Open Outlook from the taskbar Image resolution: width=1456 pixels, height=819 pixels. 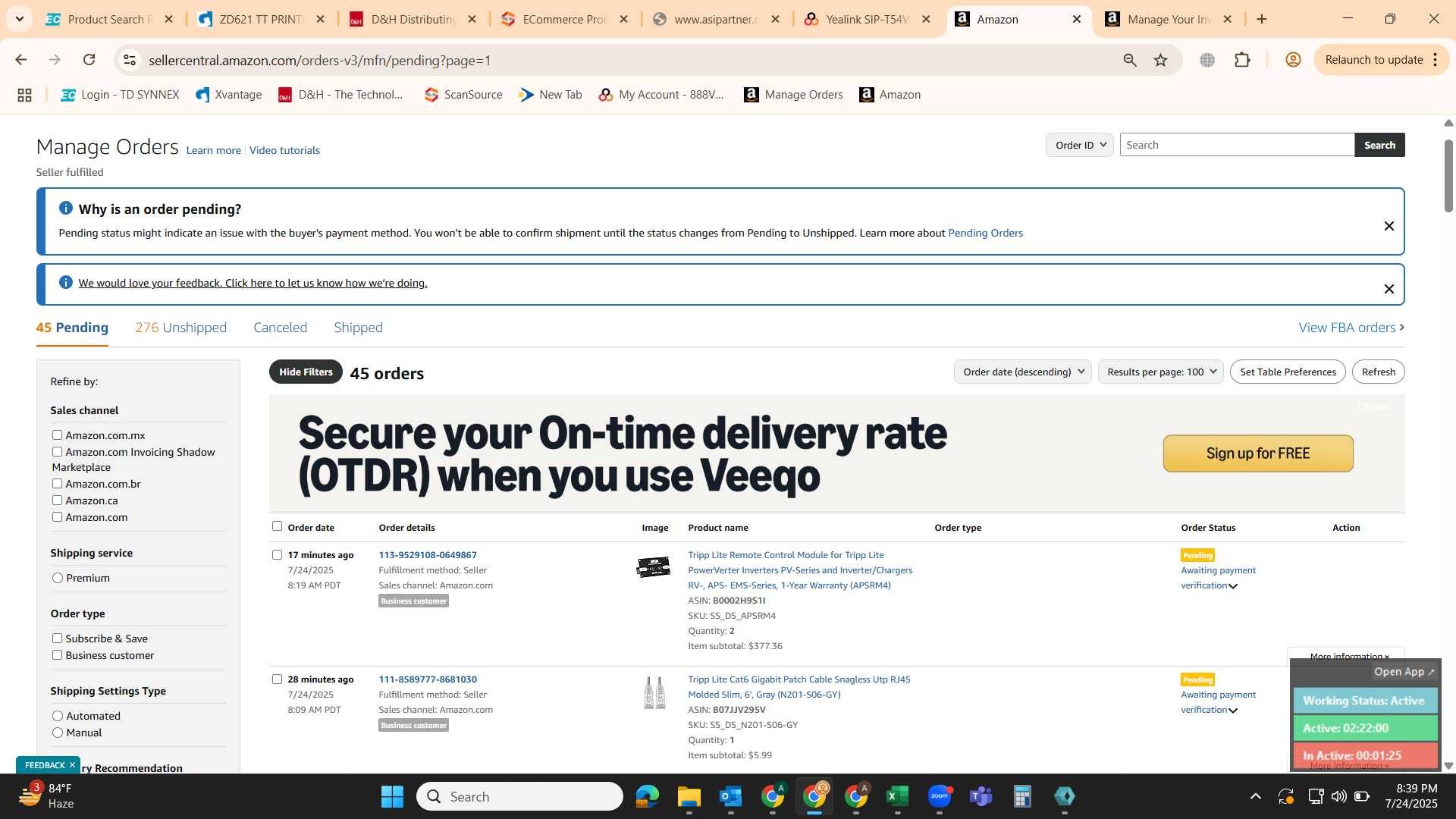pos(730,796)
